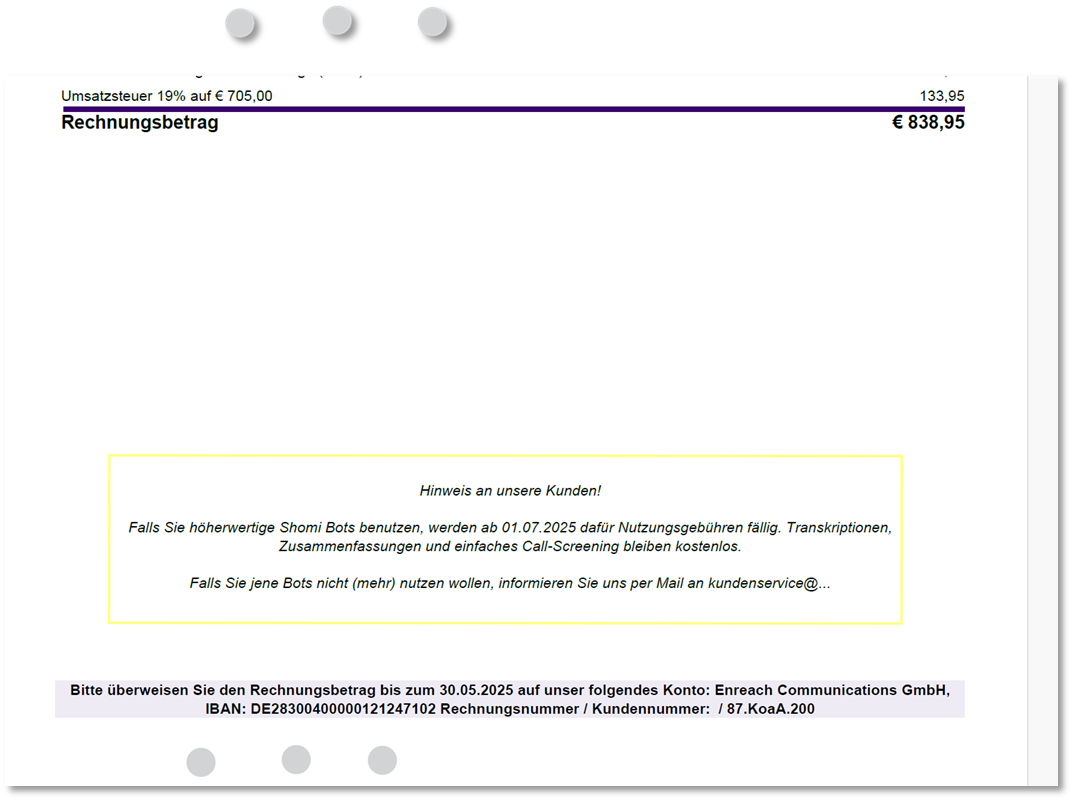Click the leftmost circular icon in the top toolbar
Screen dimensions: 1073x801
pyautogui.click(x=239, y=21)
